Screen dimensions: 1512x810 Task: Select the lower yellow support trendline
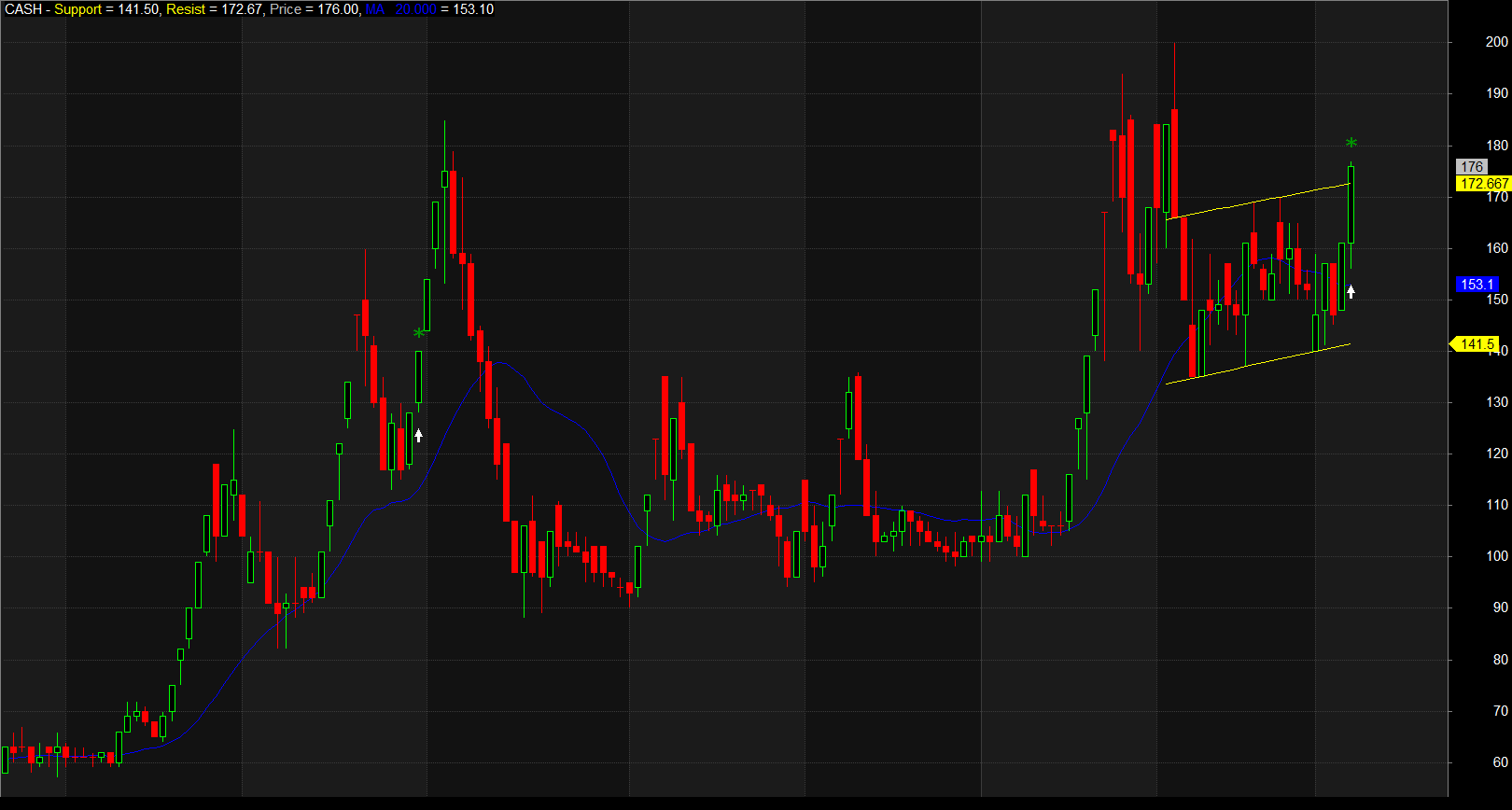(x=1258, y=363)
